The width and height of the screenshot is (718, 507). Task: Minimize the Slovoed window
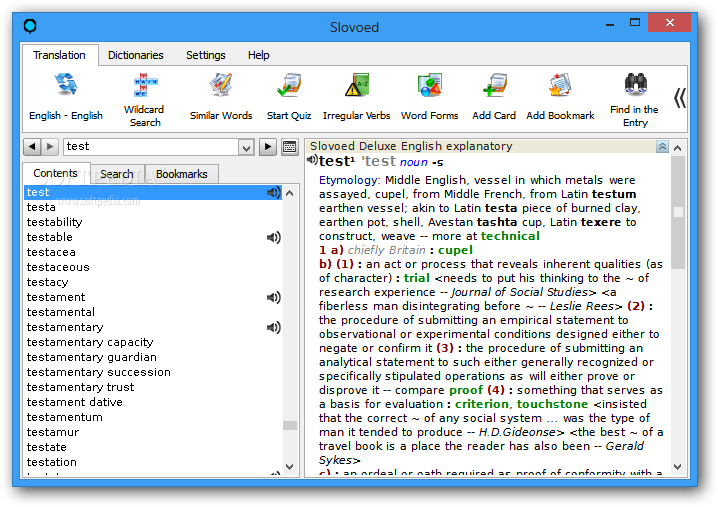610,23
